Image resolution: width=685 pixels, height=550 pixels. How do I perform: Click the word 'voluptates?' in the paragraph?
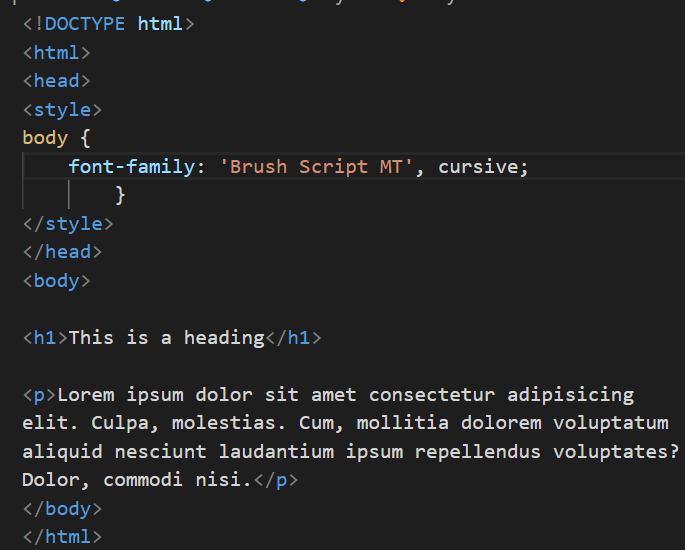(x=616, y=452)
